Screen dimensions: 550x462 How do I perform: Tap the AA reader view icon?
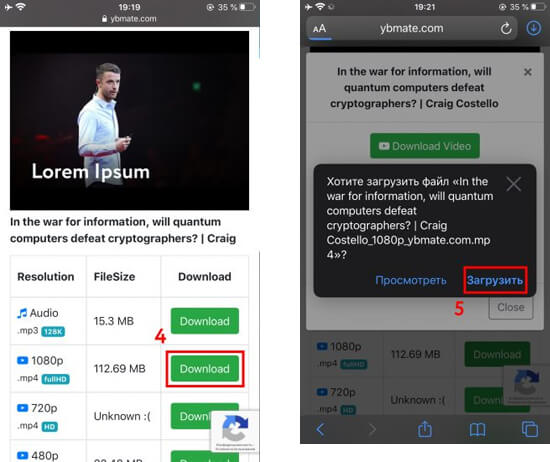coord(319,28)
